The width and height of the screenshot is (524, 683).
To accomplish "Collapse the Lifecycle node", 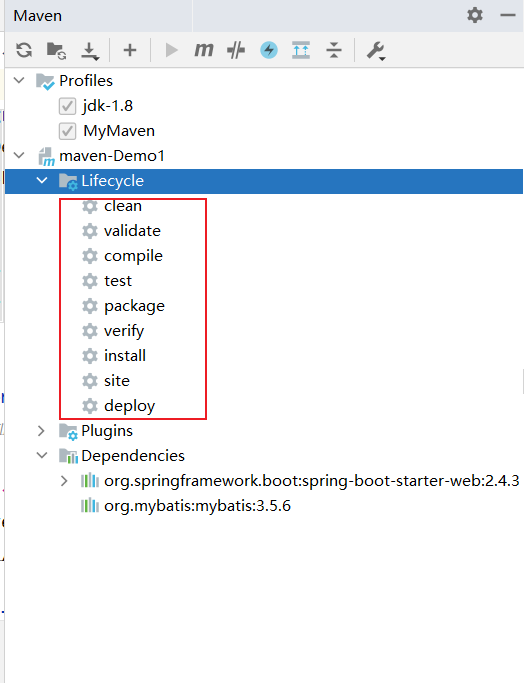I will point(42,180).
